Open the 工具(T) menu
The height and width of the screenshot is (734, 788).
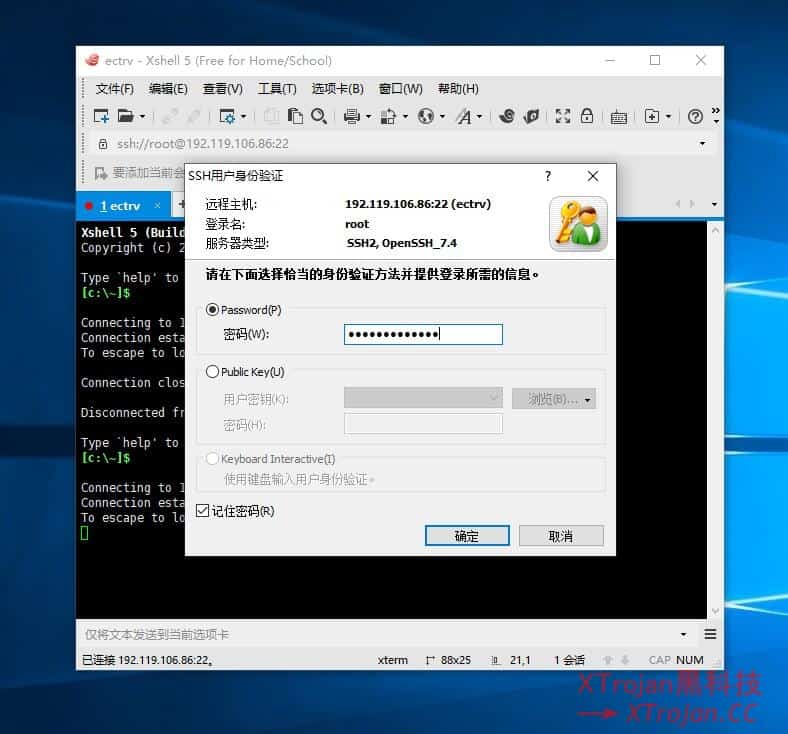[x=277, y=89]
